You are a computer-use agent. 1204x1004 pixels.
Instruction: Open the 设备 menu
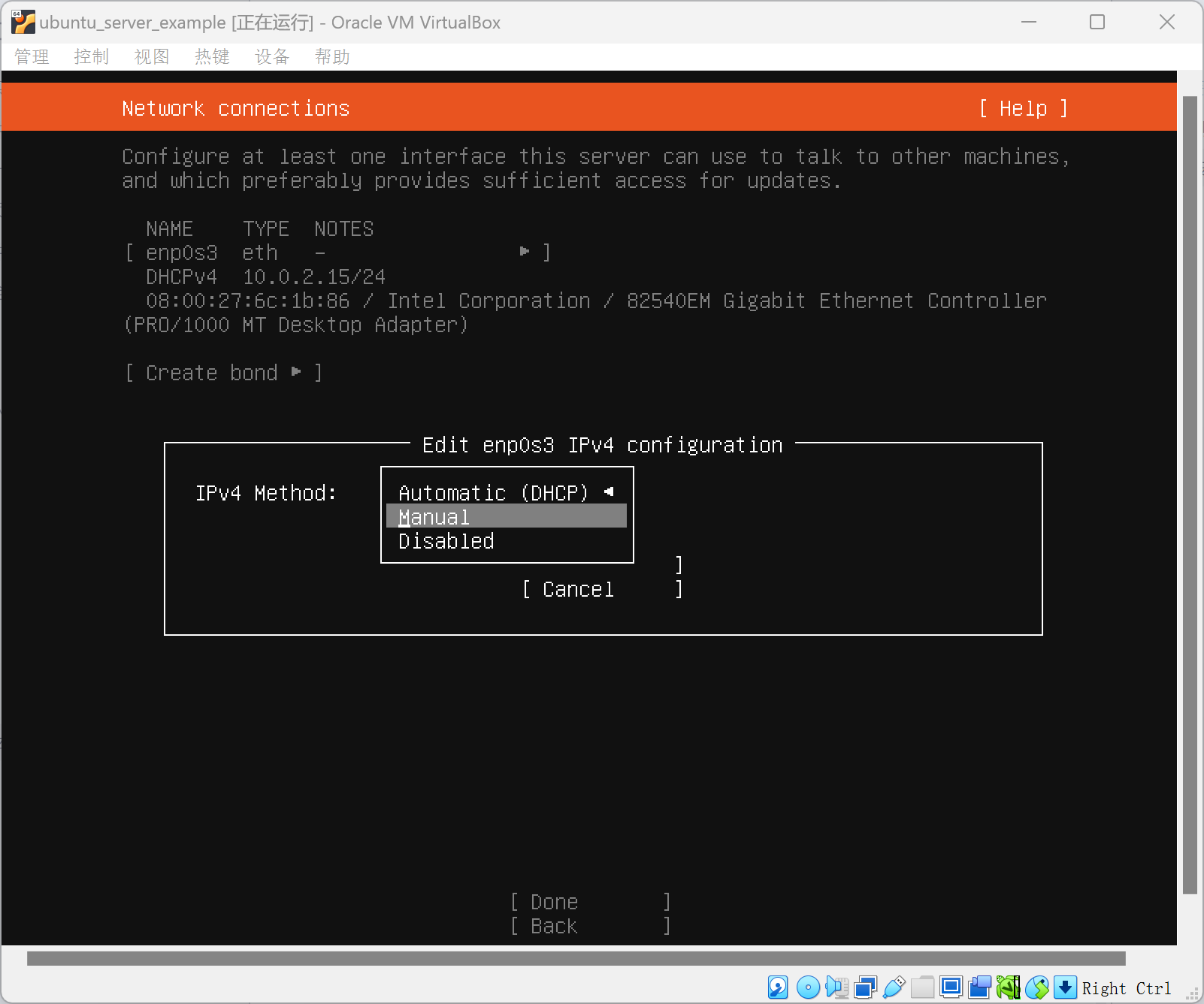[271, 57]
